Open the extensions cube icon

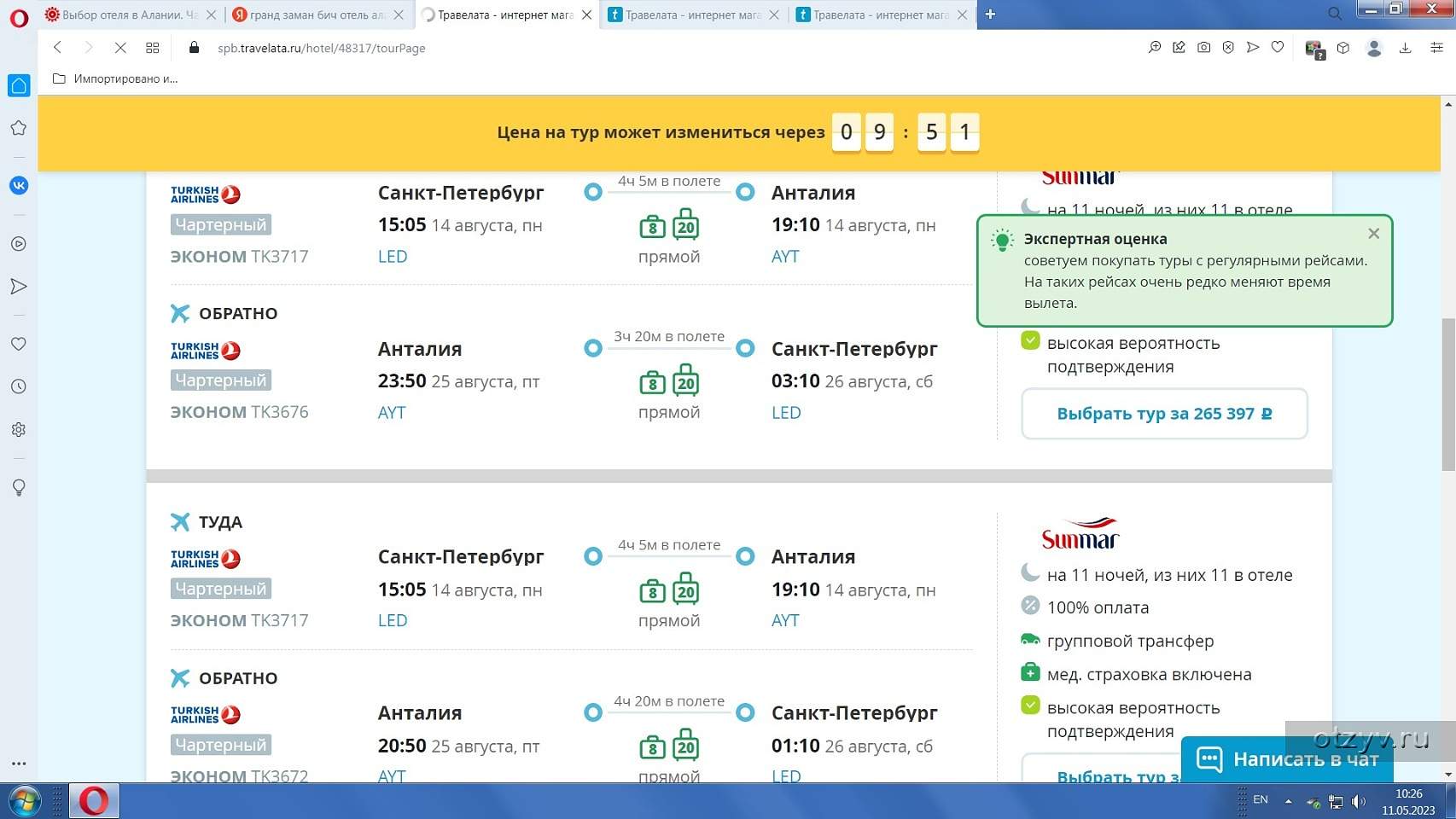1343,48
